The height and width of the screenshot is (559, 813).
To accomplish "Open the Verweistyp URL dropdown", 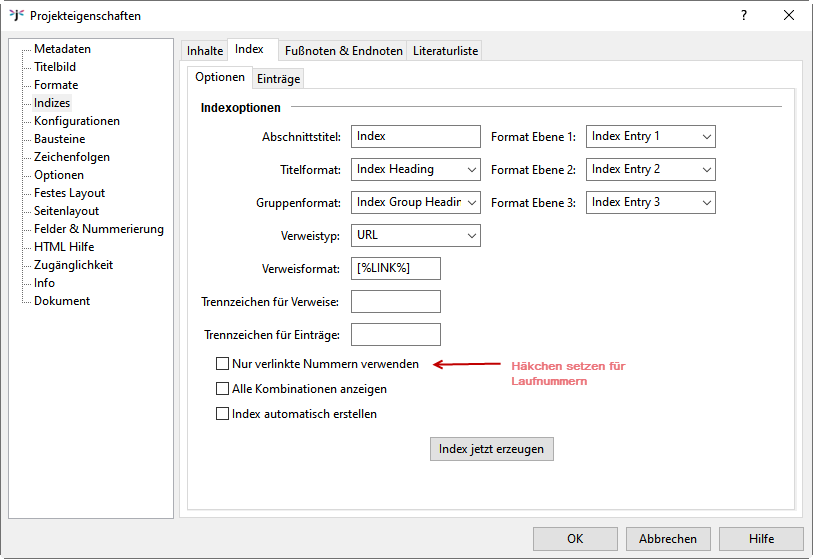I will [x=416, y=235].
